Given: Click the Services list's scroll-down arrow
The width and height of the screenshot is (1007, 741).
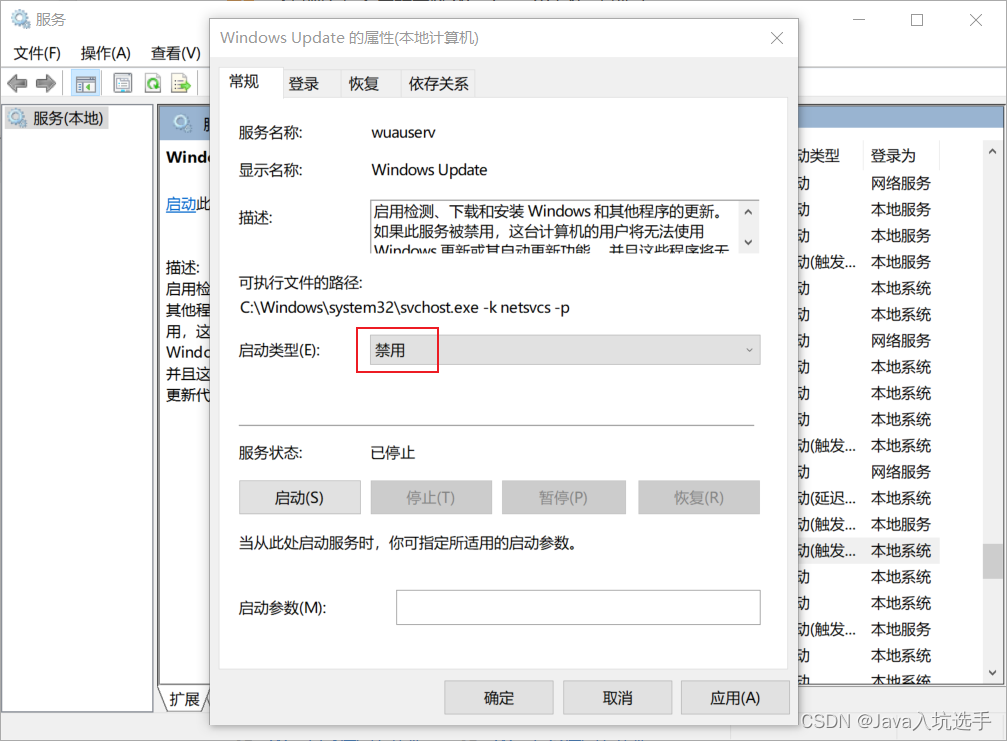Looking at the screenshot, I should coord(993,673).
